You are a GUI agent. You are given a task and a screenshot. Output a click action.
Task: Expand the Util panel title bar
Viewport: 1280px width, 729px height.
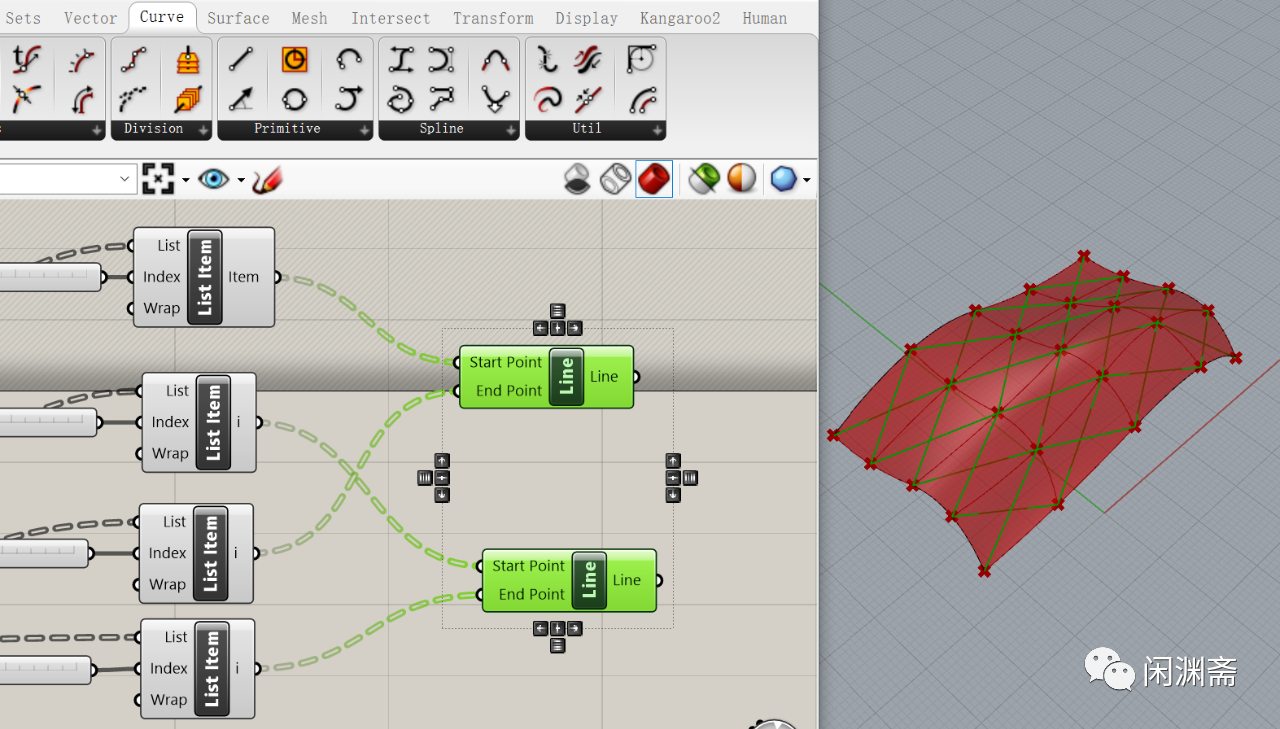(x=595, y=129)
